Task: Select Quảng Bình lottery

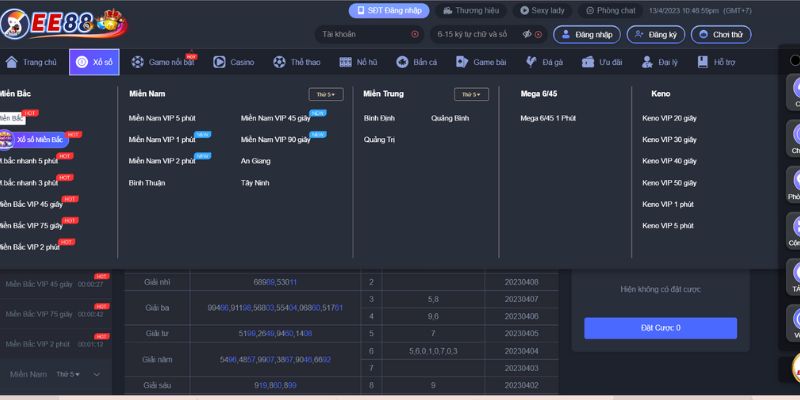Action: coord(450,118)
